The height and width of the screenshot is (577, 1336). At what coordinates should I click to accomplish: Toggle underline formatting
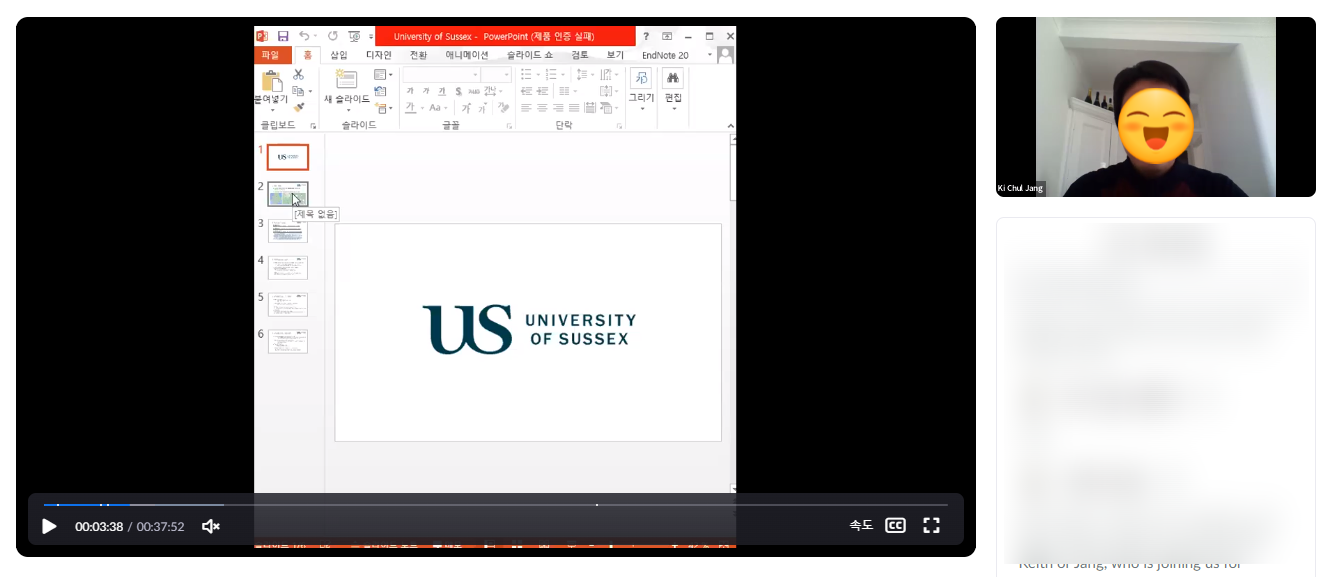click(442, 91)
